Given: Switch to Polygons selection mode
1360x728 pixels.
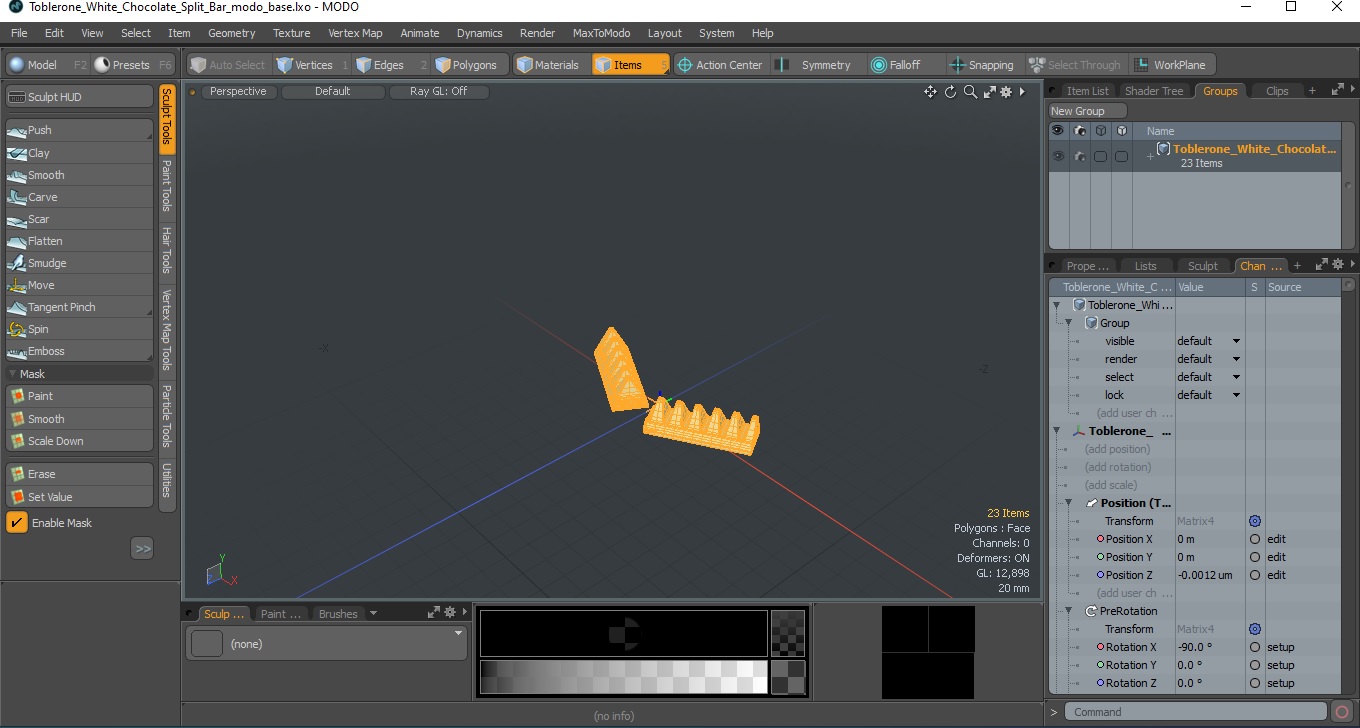Looking at the screenshot, I should 471,65.
